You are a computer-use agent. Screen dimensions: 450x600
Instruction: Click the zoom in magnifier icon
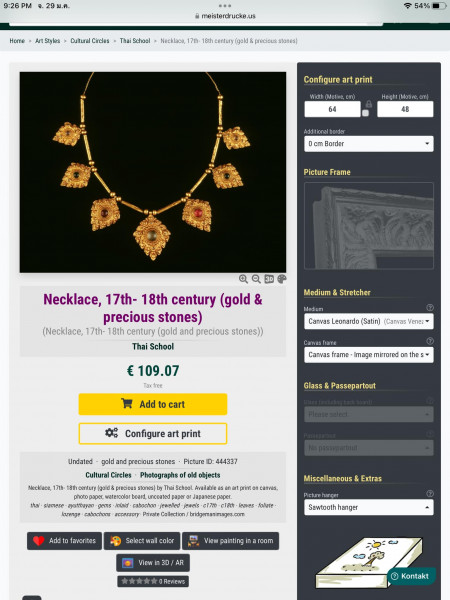coord(243,279)
